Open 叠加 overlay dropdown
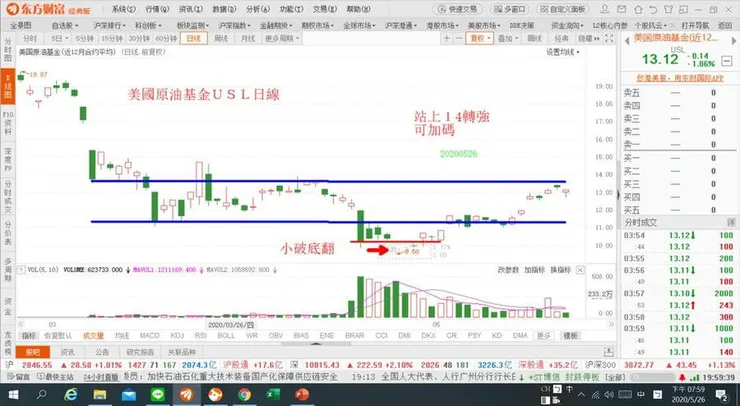 508,38
